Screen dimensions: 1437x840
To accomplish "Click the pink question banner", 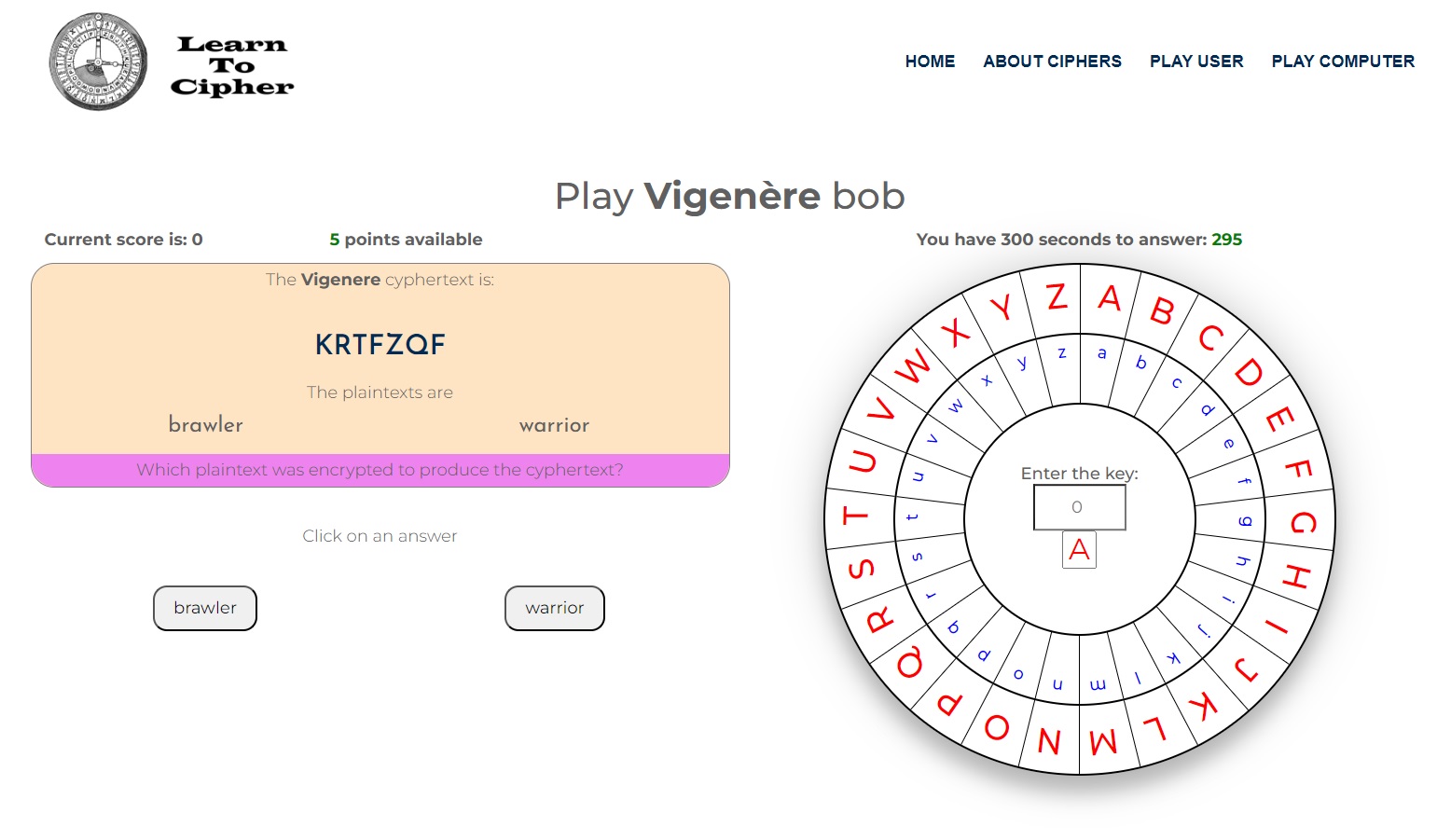I will coord(380,470).
